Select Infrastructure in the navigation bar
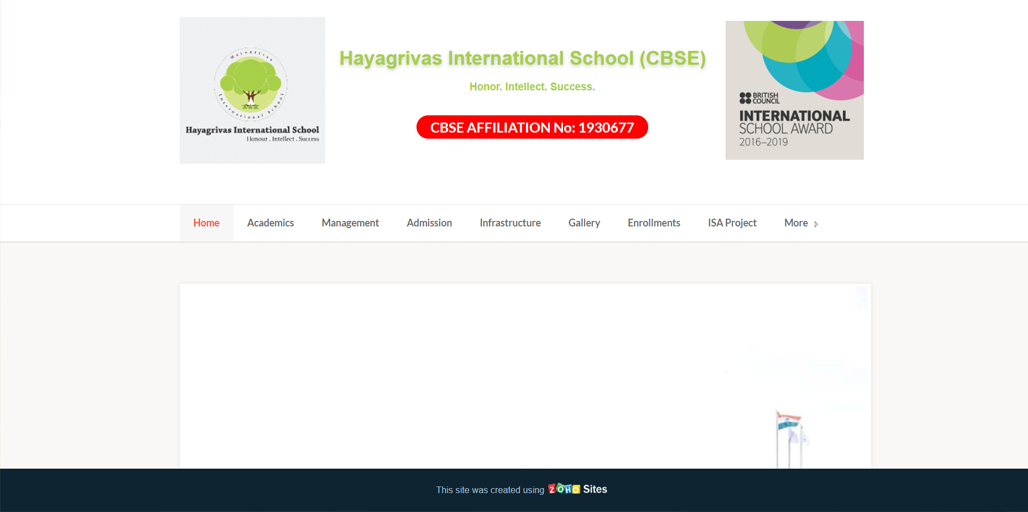Screen dimensions: 1028x512 click(510, 223)
